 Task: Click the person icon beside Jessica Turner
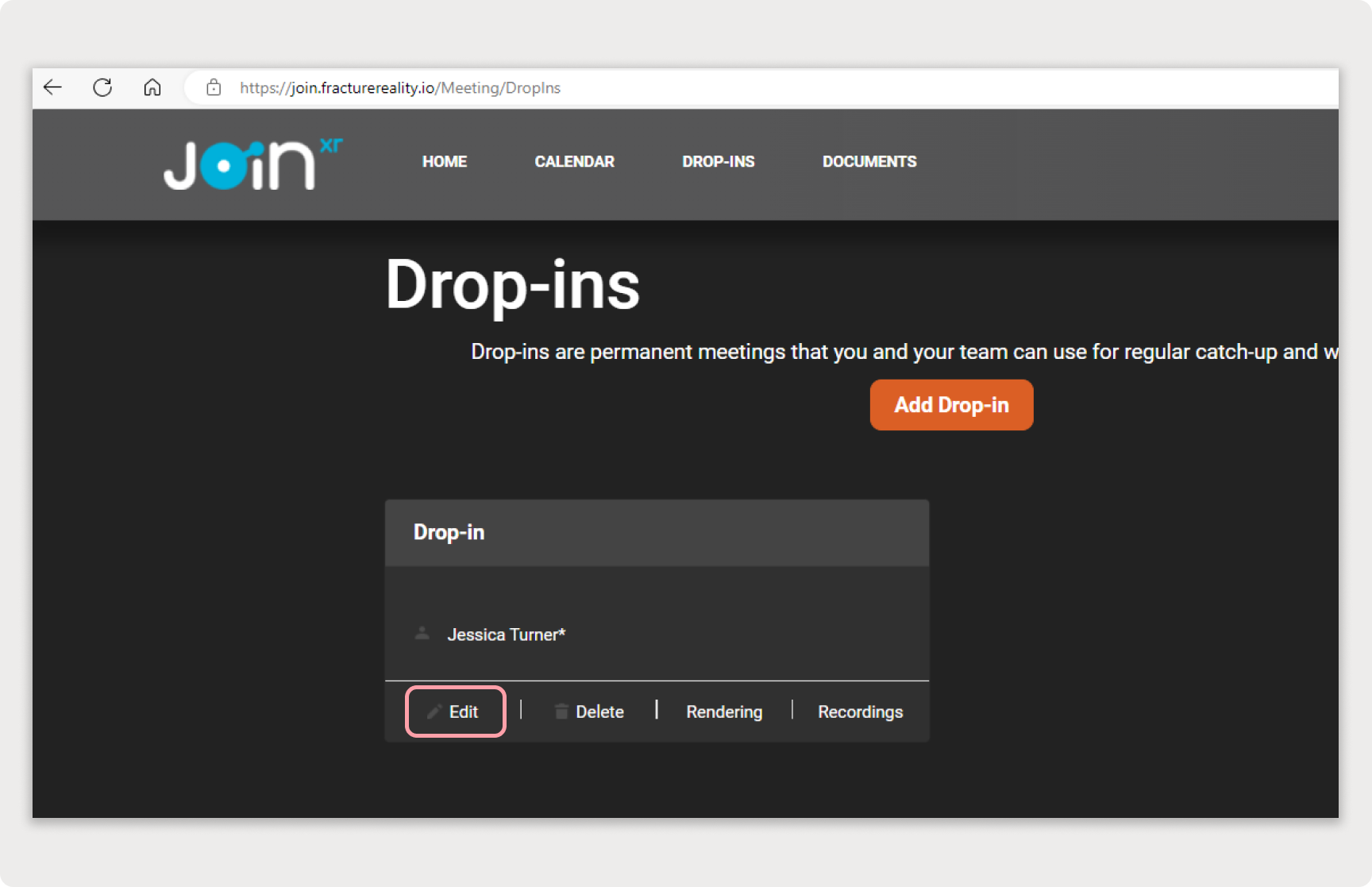(x=422, y=634)
